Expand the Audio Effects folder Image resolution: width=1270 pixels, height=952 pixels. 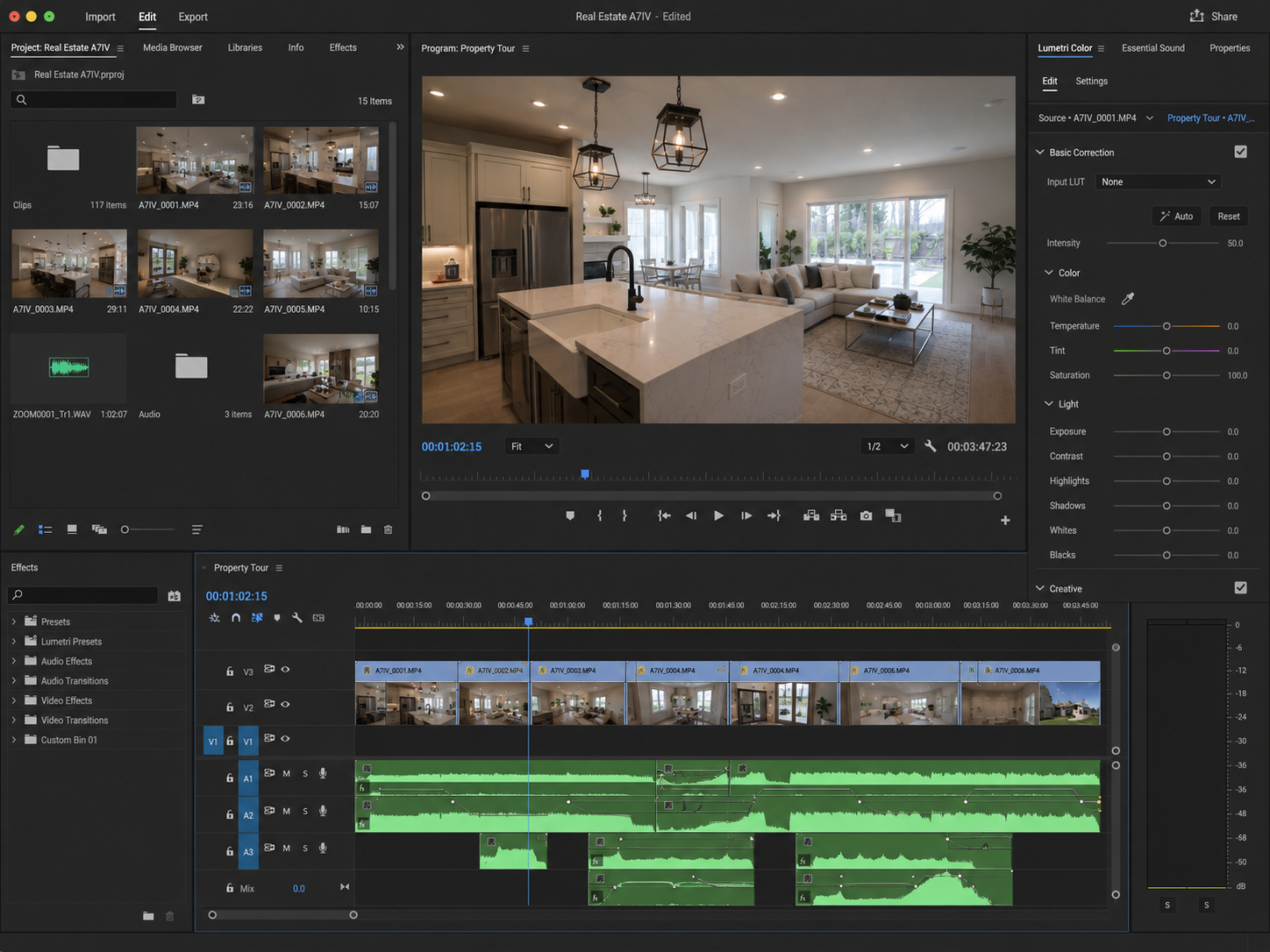click(14, 661)
